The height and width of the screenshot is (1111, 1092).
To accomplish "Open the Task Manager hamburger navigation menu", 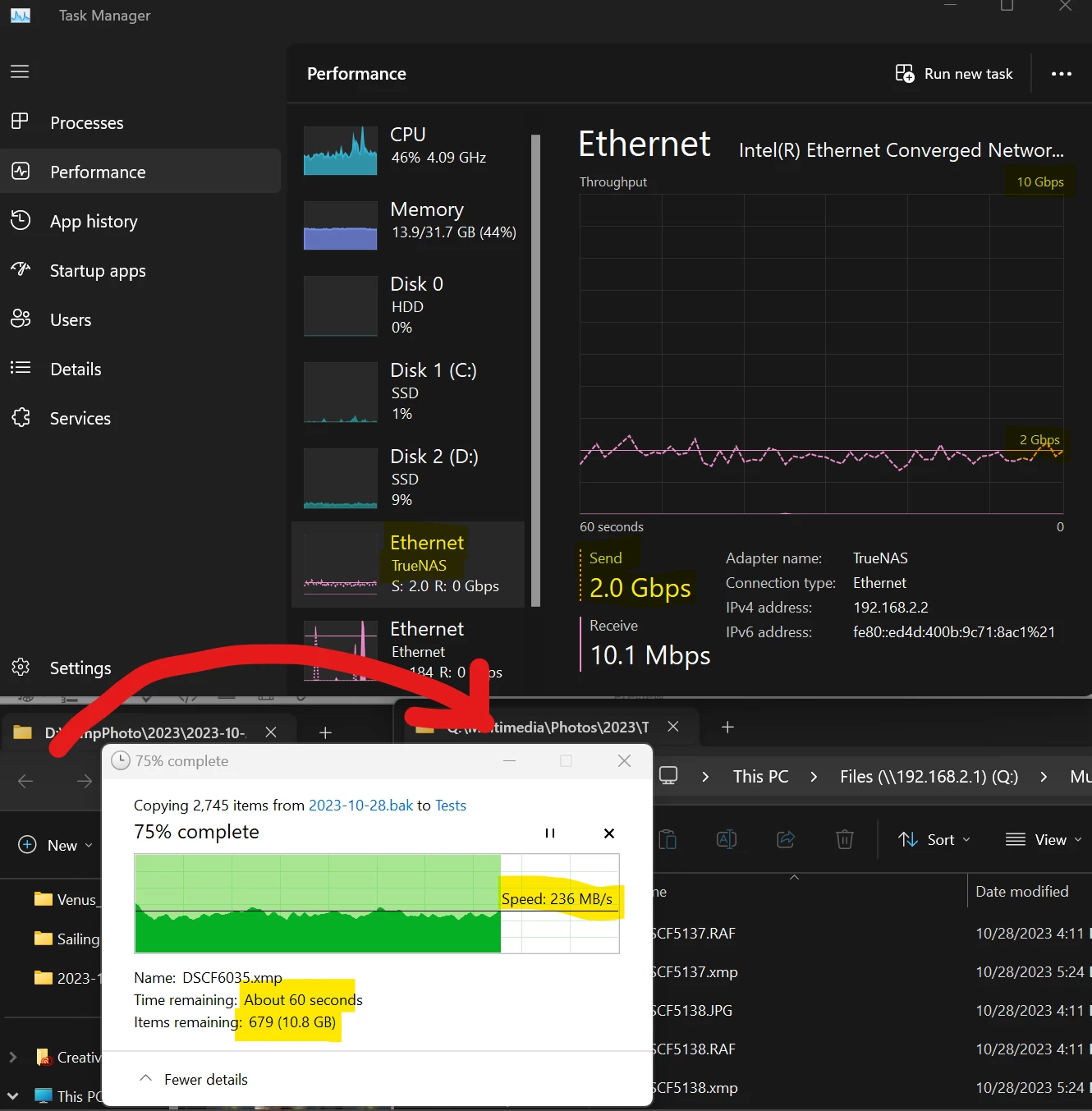I will 20,71.
